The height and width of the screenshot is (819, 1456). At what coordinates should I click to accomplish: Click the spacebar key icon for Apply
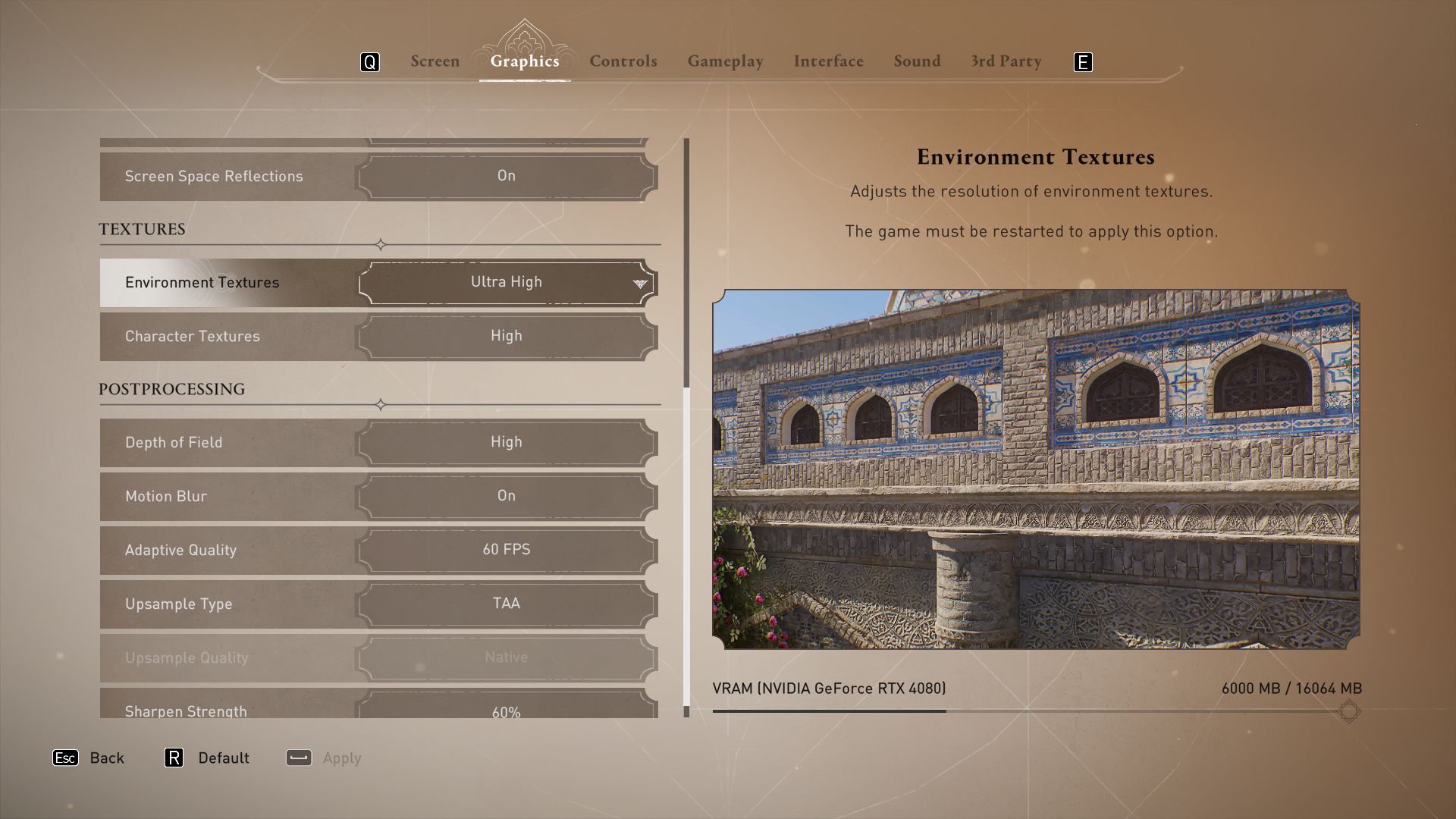click(299, 758)
